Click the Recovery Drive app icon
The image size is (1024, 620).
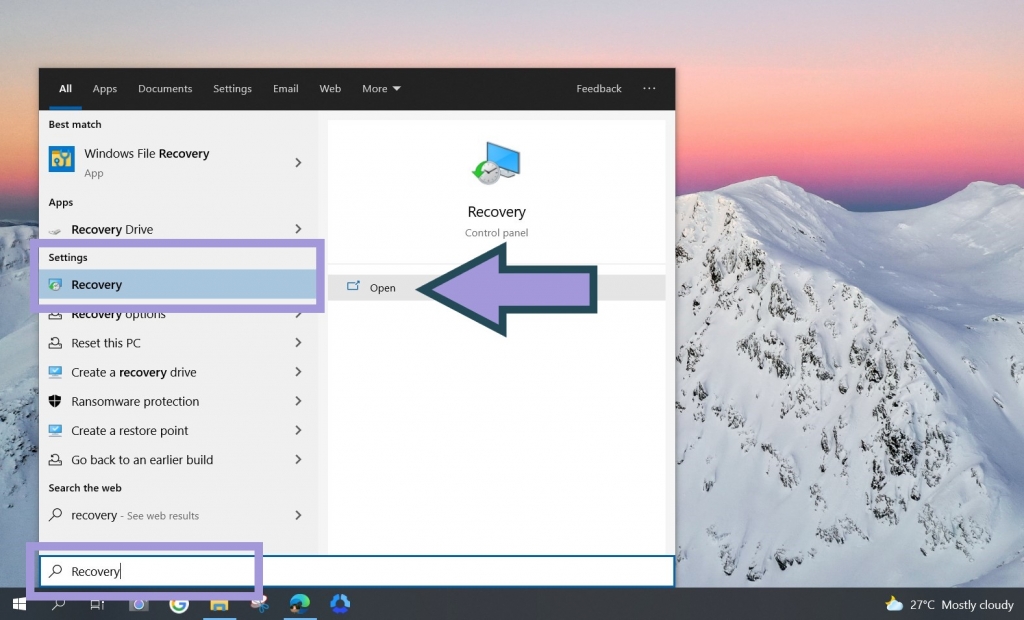pos(55,229)
